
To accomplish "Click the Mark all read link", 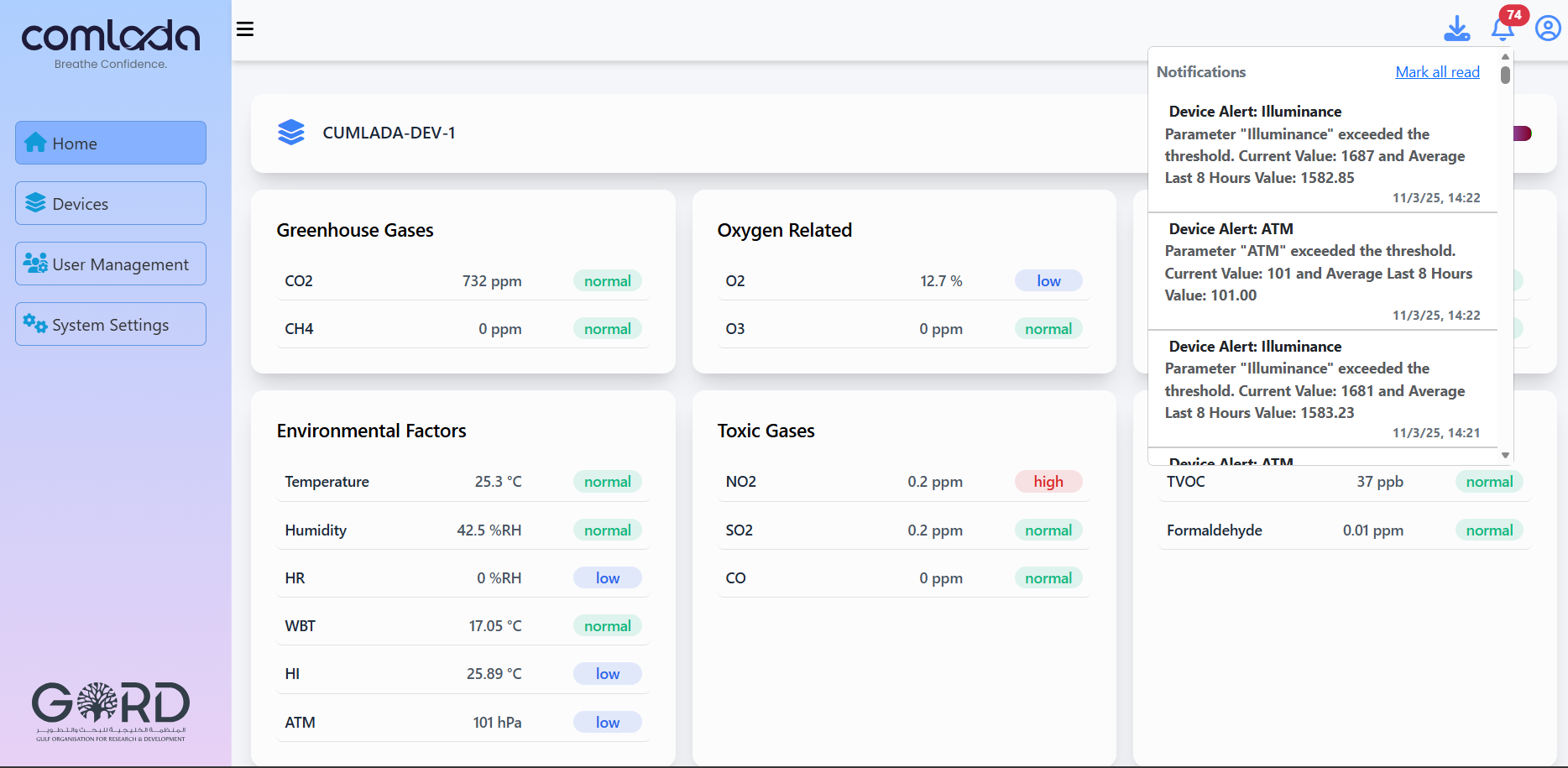I will pos(1437,72).
